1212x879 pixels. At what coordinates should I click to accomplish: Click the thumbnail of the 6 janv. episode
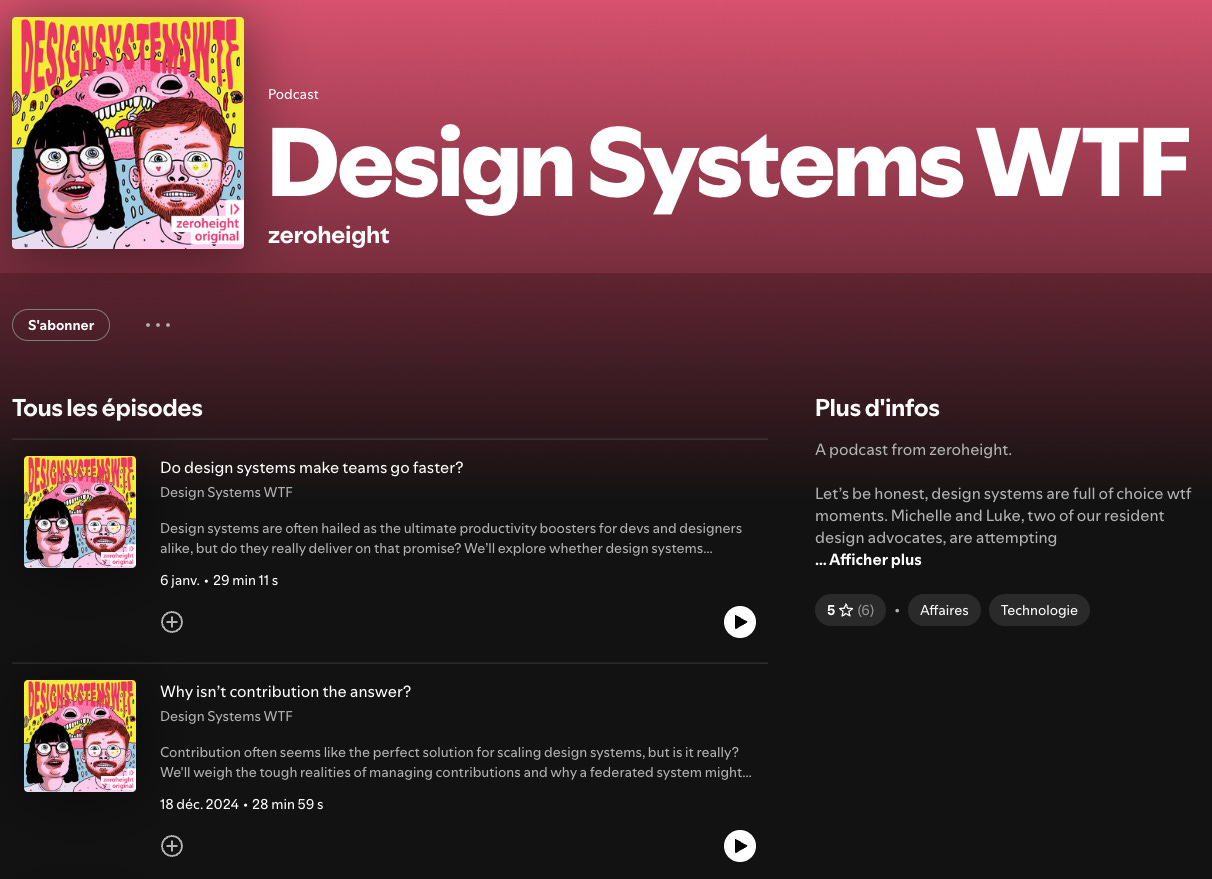click(x=80, y=512)
